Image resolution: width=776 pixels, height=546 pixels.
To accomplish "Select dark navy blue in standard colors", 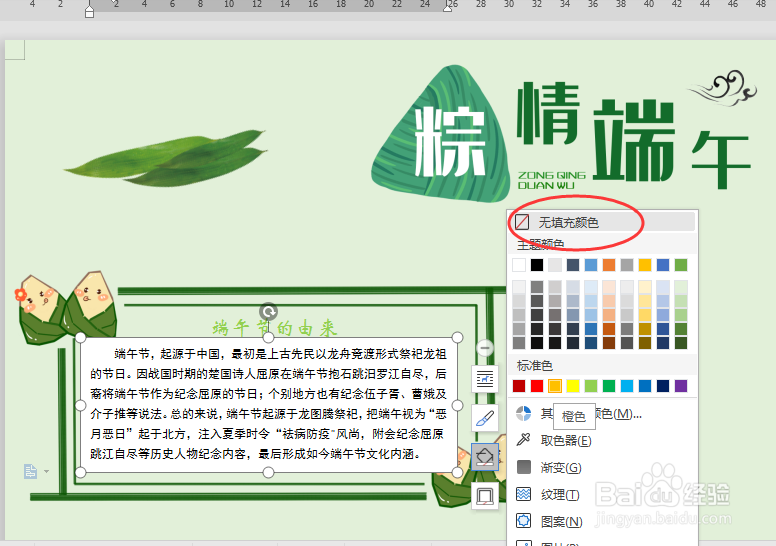I will [x=663, y=386].
